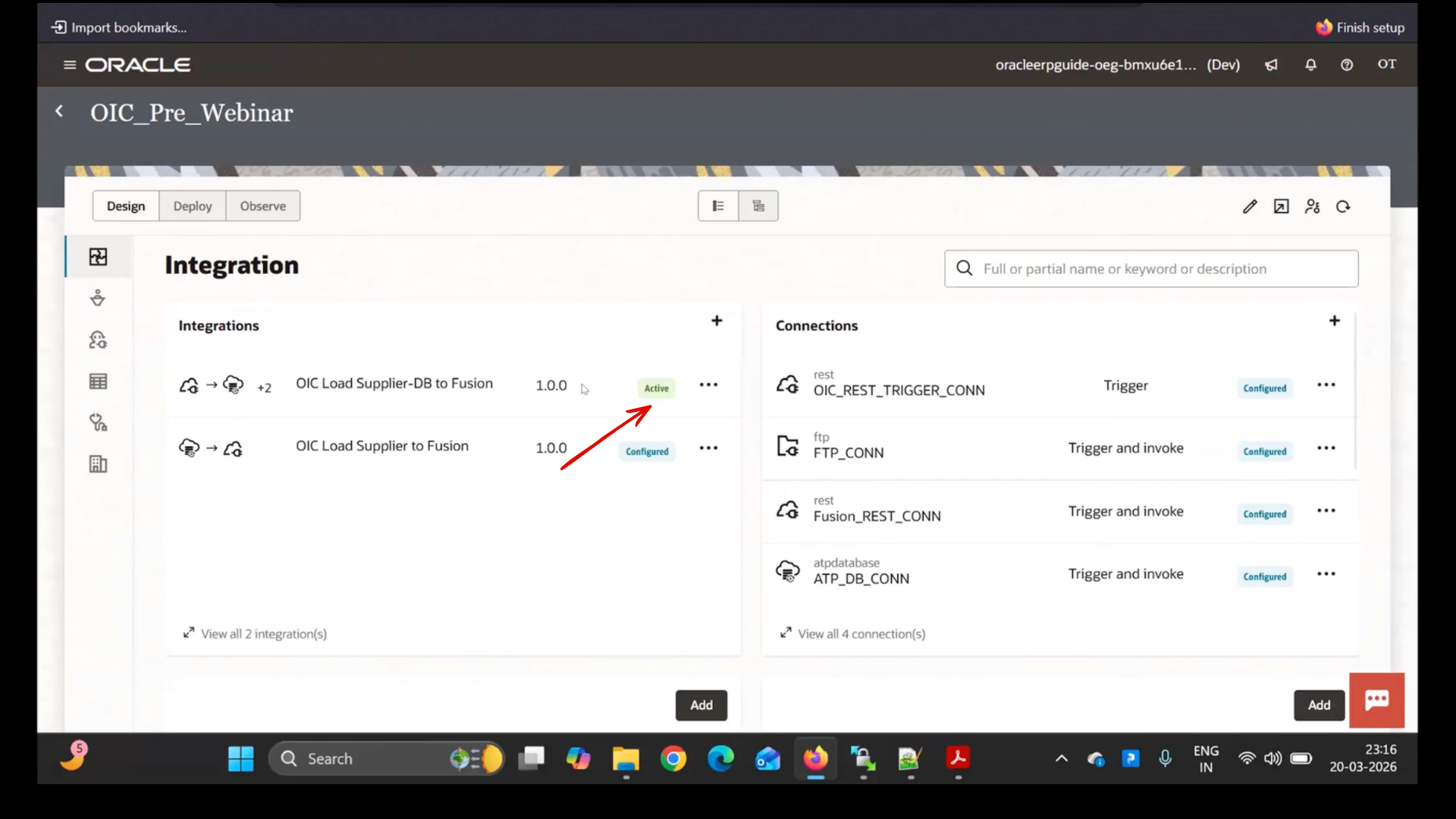
Task: Refresh the project via the refresh icon
Action: point(1343,206)
